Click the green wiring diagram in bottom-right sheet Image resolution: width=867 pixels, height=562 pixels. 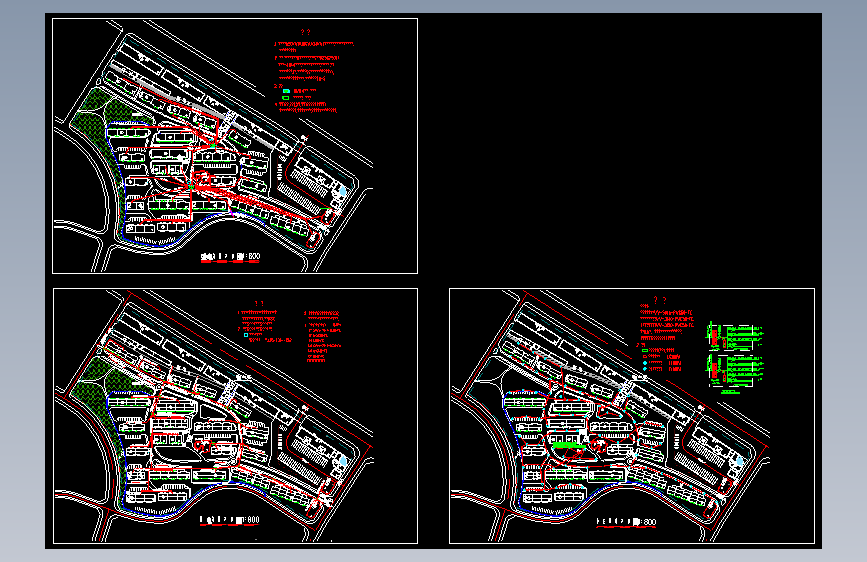pos(735,358)
